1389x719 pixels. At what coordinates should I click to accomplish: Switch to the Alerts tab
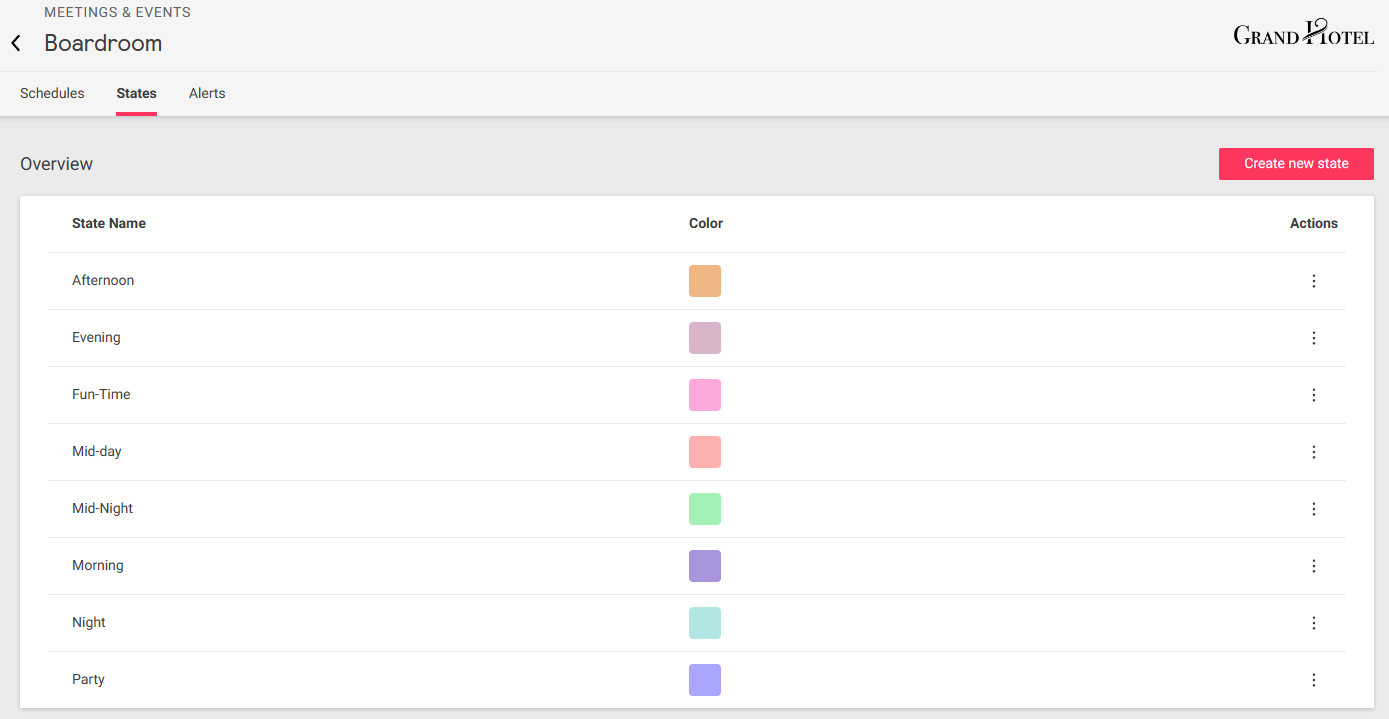pyautogui.click(x=207, y=93)
